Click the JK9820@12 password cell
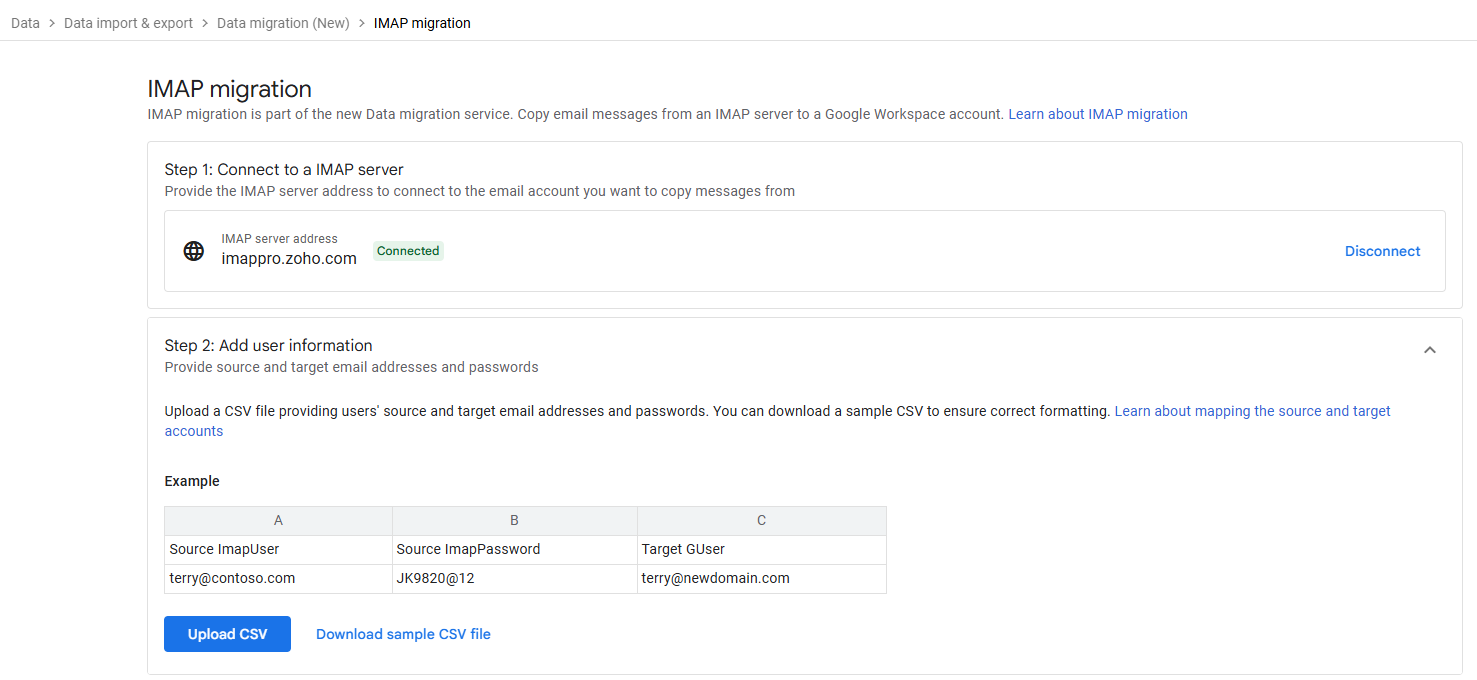 click(x=514, y=578)
